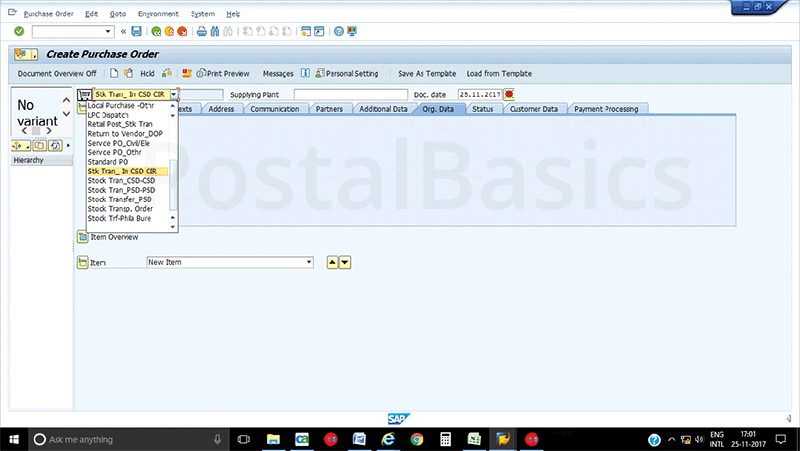Image resolution: width=800 pixels, height=451 pixels.
Task: Click the Supplying Plant input field
Action: coord(350,94)
